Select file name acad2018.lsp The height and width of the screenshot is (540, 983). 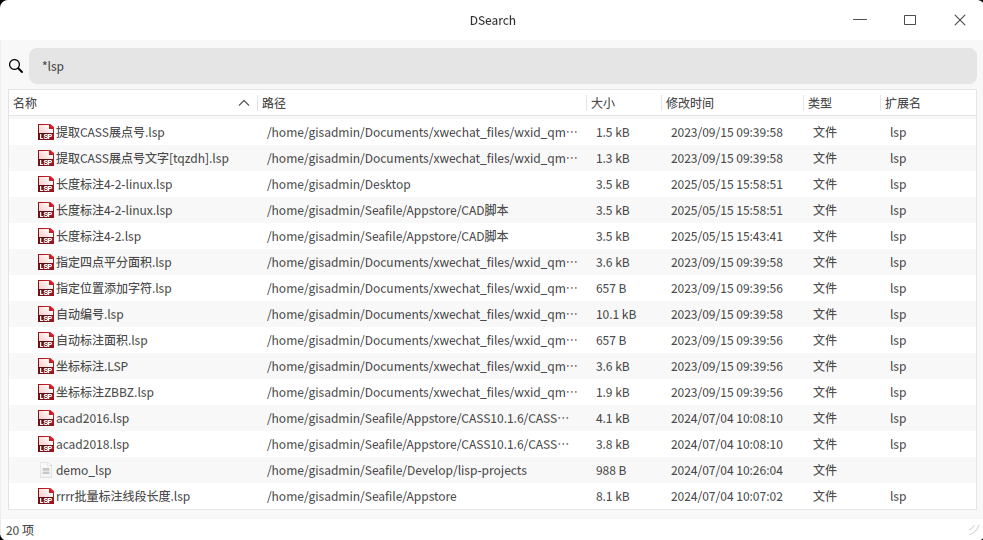(92, 445)
